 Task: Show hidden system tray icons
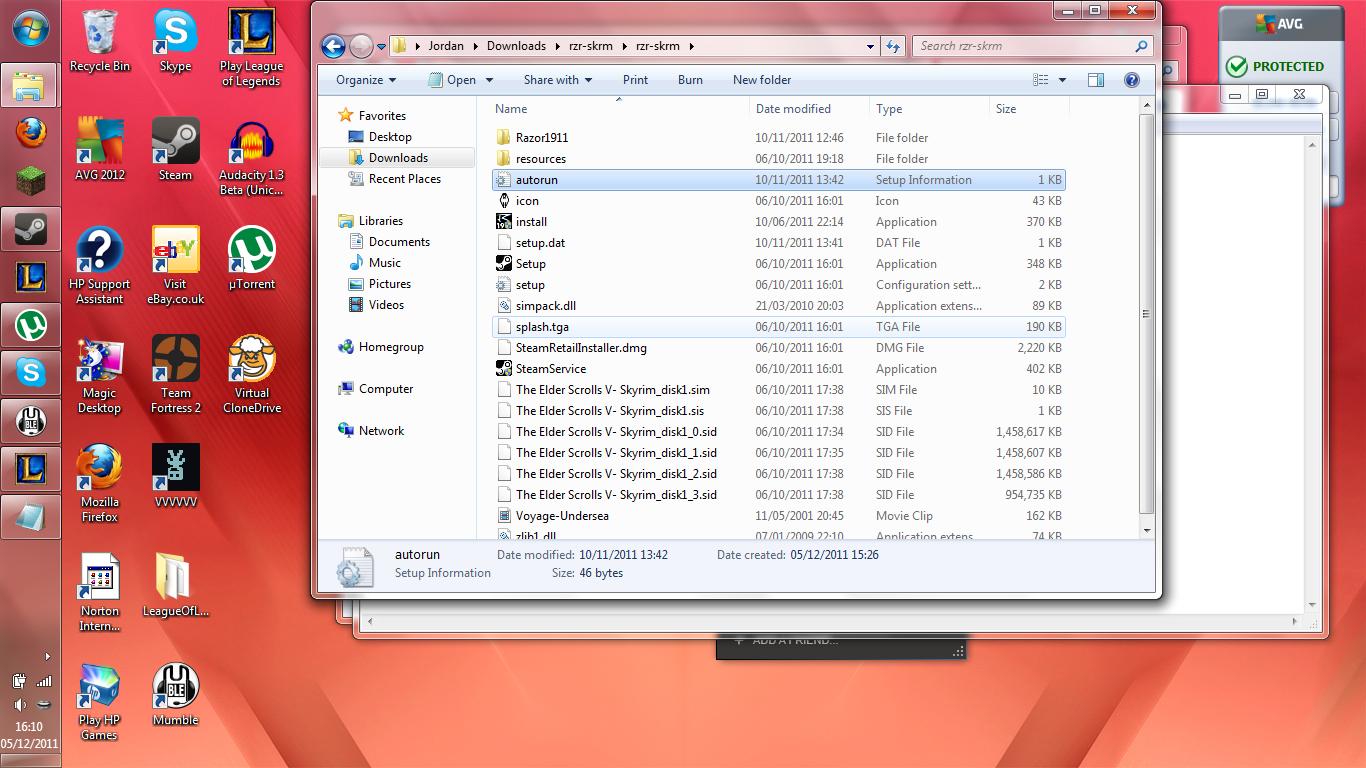click(47, 656)
